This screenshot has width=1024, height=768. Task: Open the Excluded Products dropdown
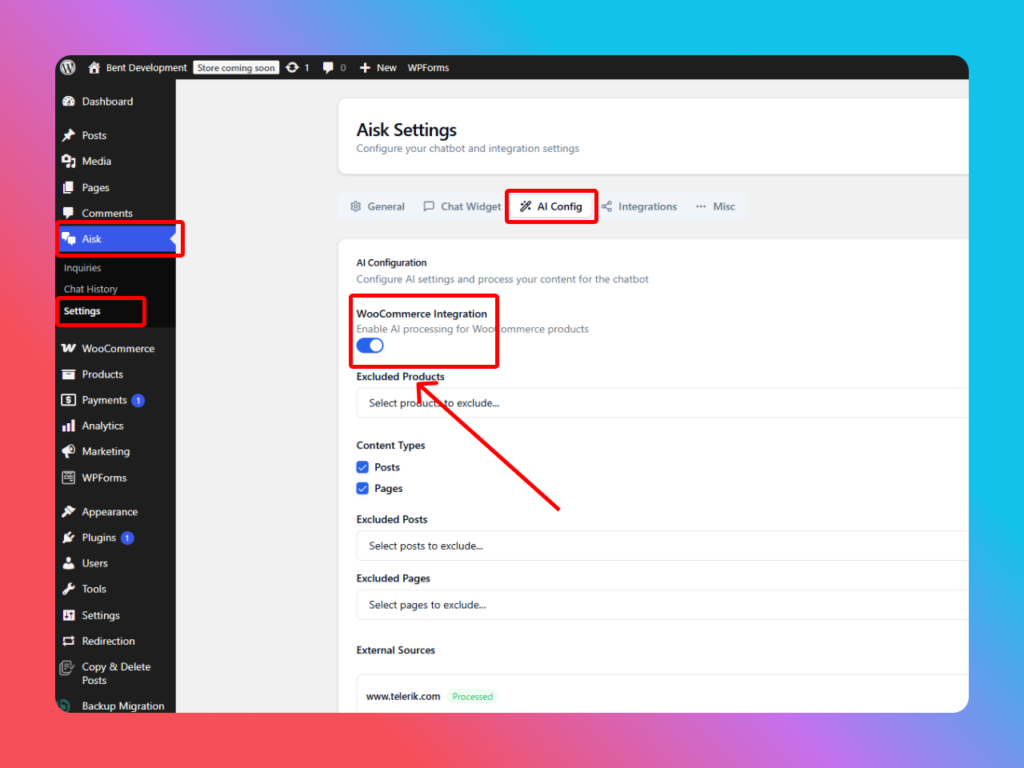pos(660,403)
